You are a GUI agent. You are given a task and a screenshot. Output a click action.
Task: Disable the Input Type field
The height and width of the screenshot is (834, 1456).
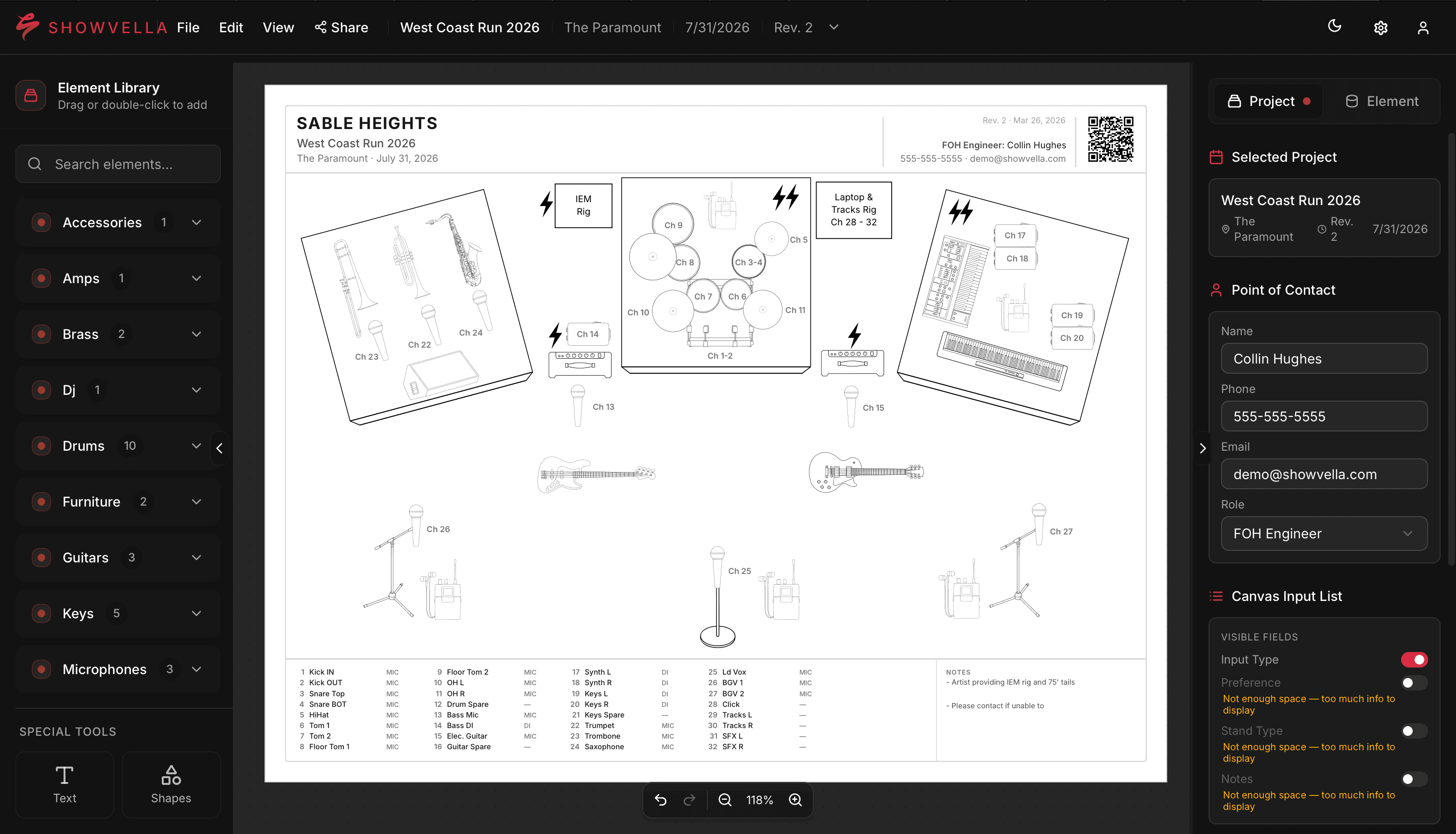pos(1414,659)
